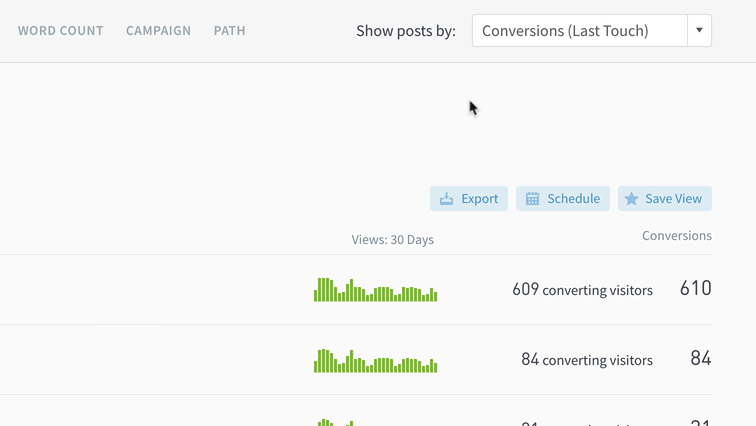Viewport: 756px width, 426px height.
Task: Click the Schedule button
Action: (x=563, y=199)
